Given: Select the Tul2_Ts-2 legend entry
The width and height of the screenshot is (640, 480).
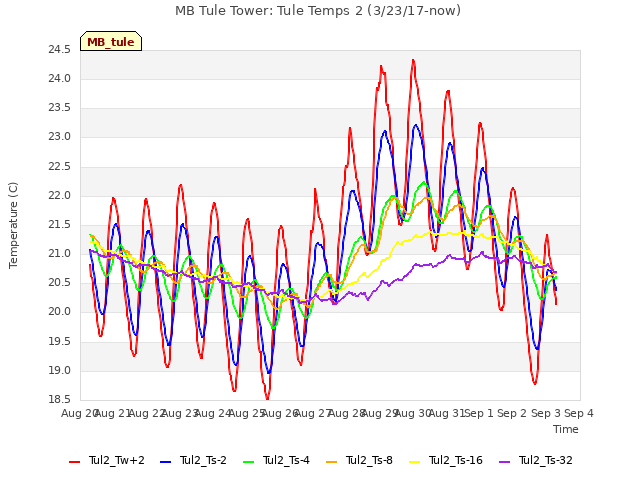Looking at the screenshot, I should pos(193,460).
